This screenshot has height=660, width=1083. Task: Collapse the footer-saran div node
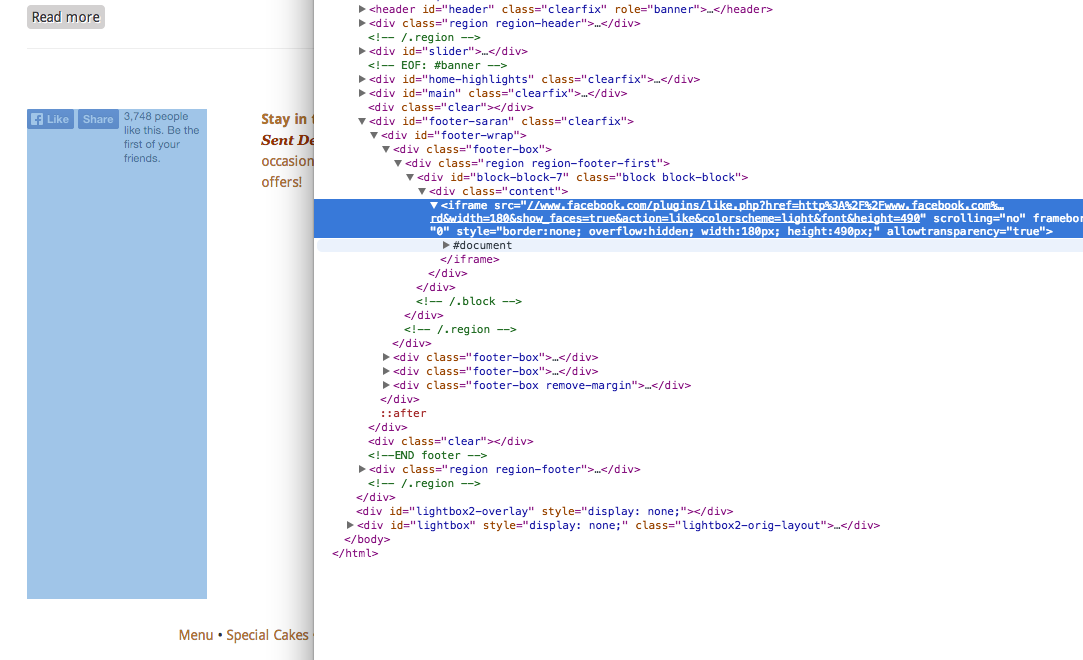point(362,121)
